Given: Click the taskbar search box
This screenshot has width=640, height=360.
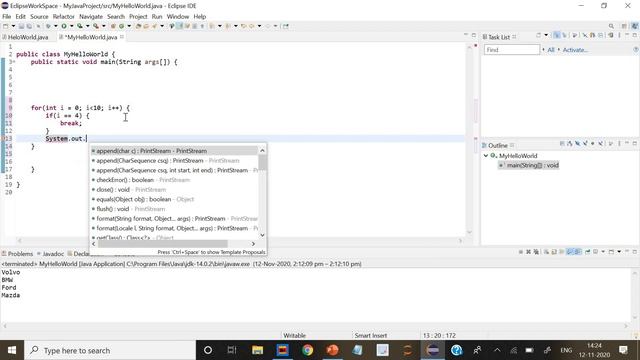Looking at the screenshot, I should (x=110, y=350).
